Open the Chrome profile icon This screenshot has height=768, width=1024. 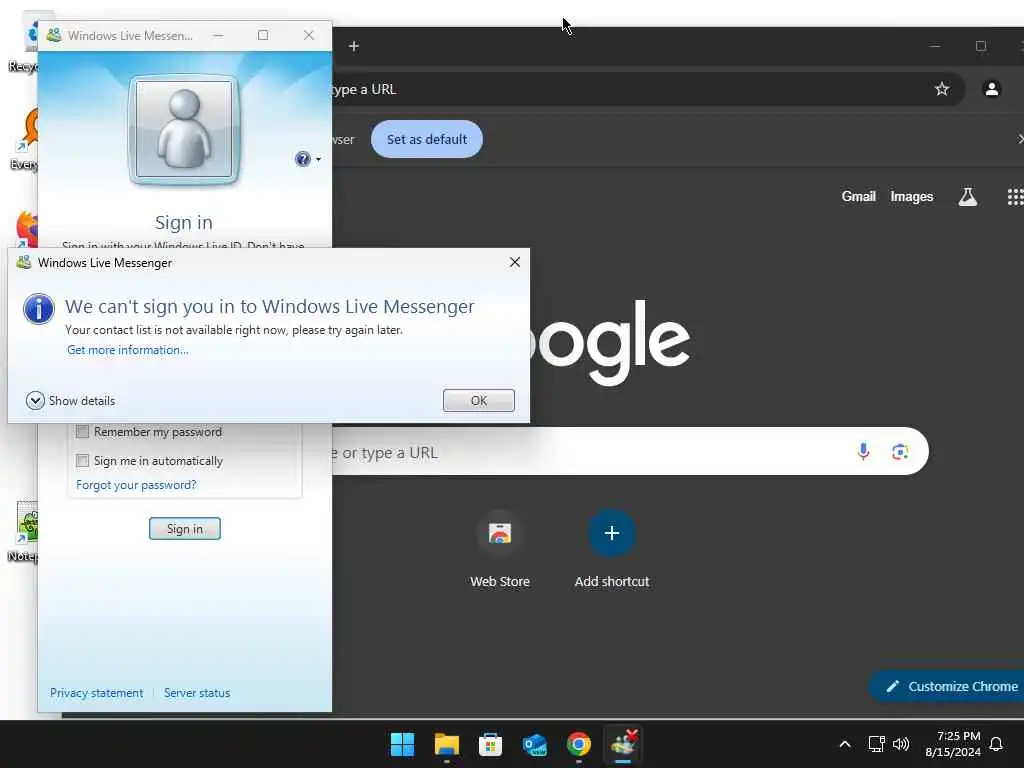991,89
